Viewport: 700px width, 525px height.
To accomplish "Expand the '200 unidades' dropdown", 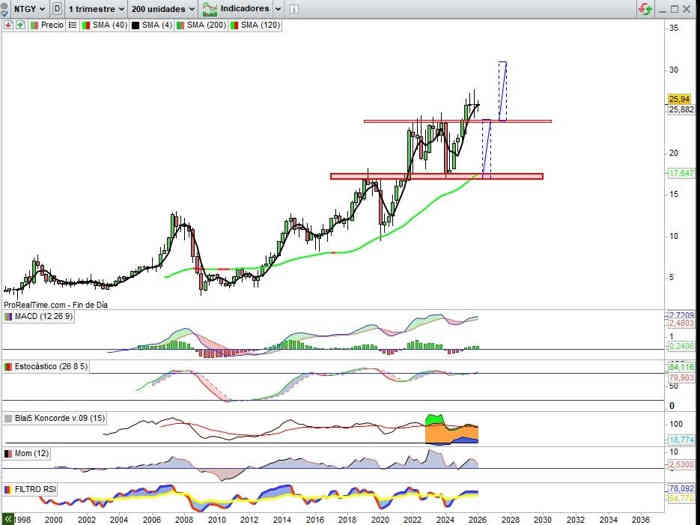I will [161, 8].
